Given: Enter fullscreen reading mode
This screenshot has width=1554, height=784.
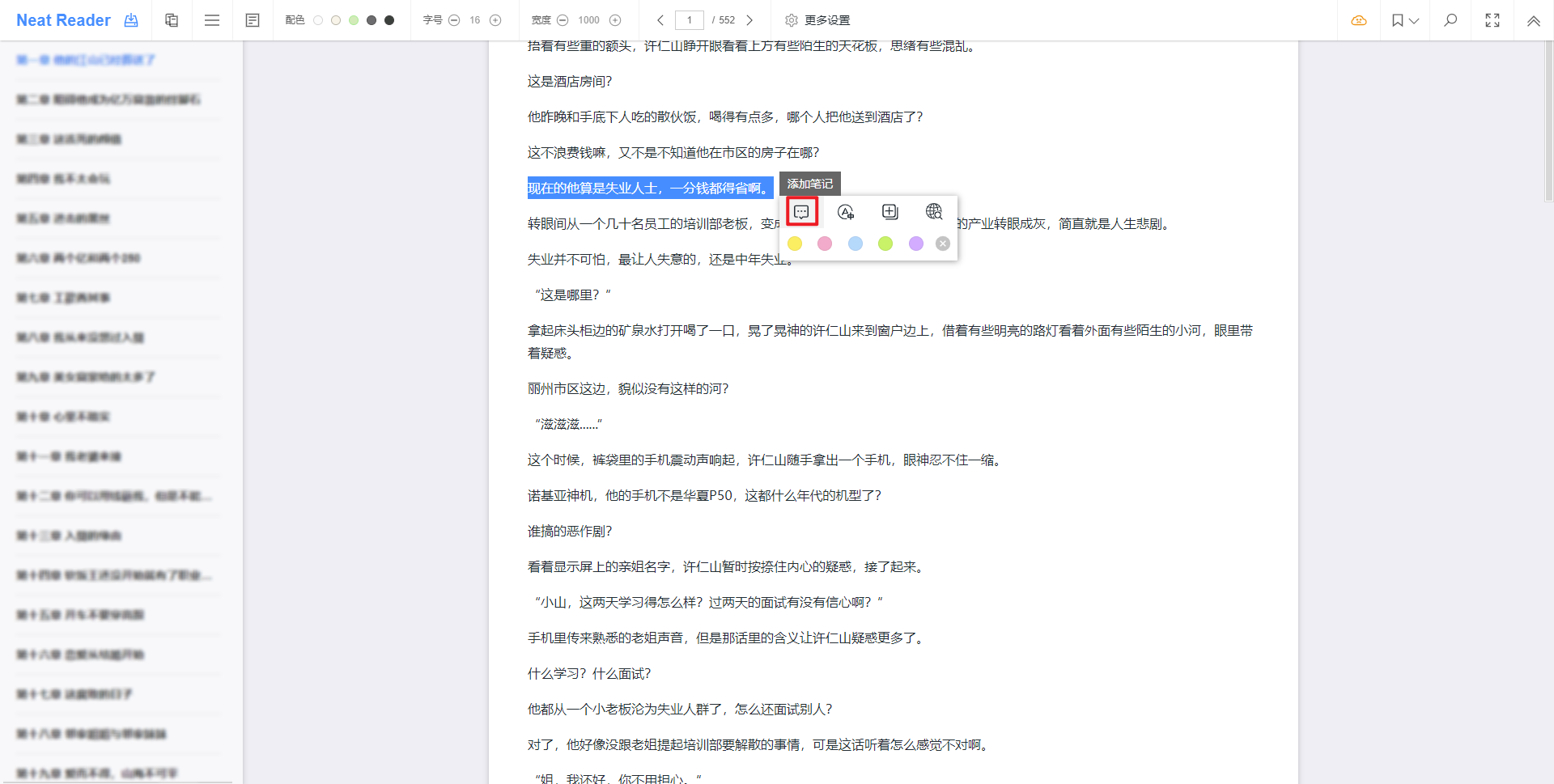Looking at the screenshot, I should [1492, 20].
